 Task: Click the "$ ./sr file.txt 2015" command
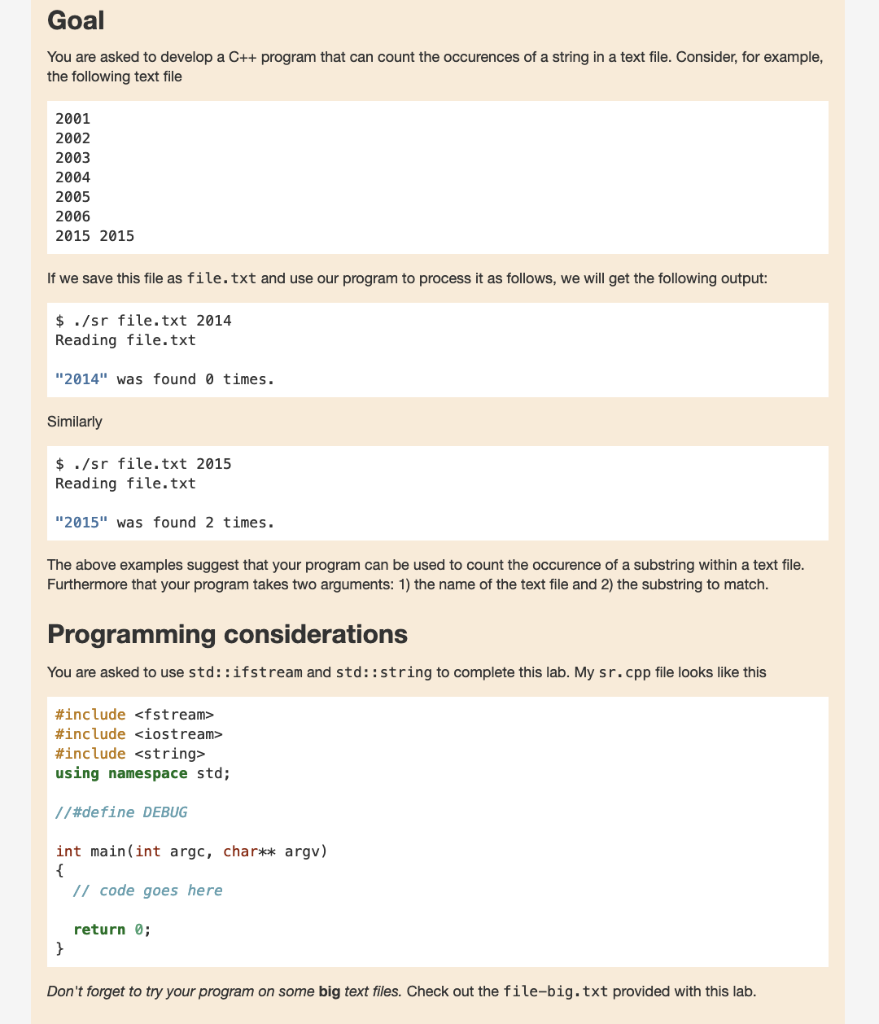143,464
